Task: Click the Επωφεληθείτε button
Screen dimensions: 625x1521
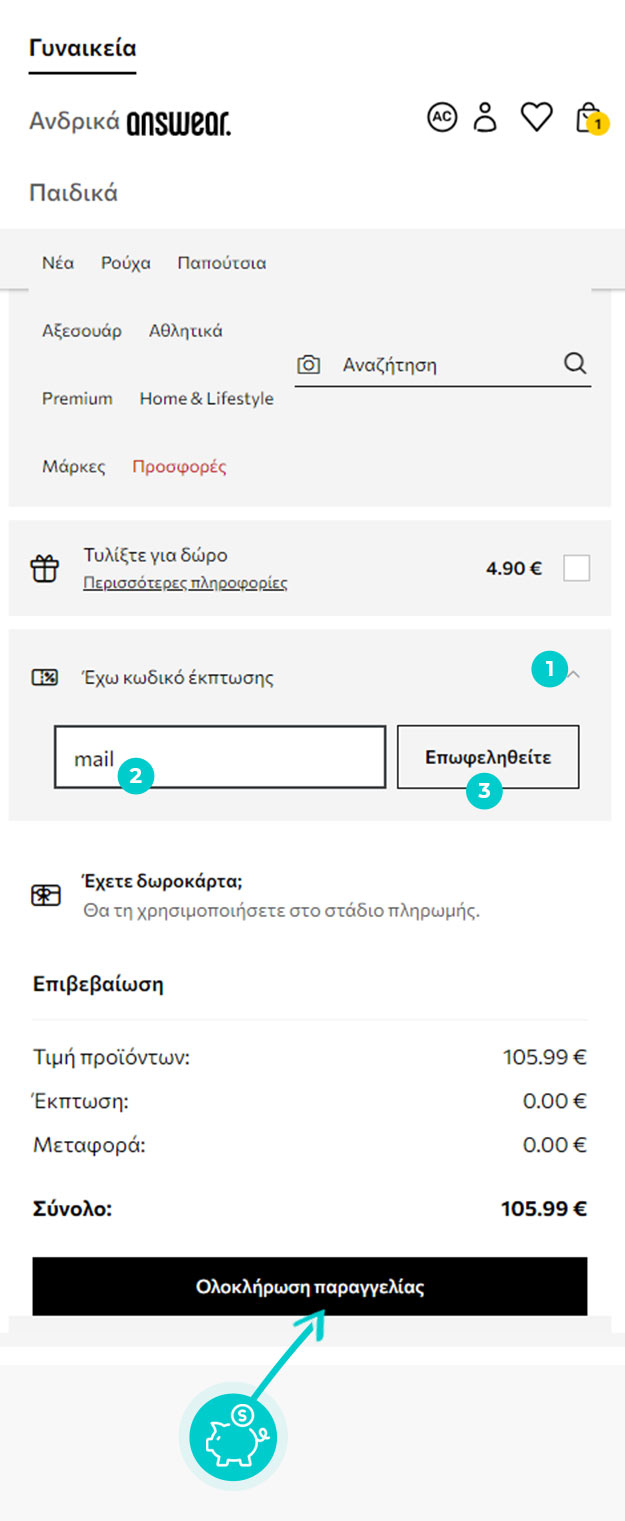Action: click(488, 757)
